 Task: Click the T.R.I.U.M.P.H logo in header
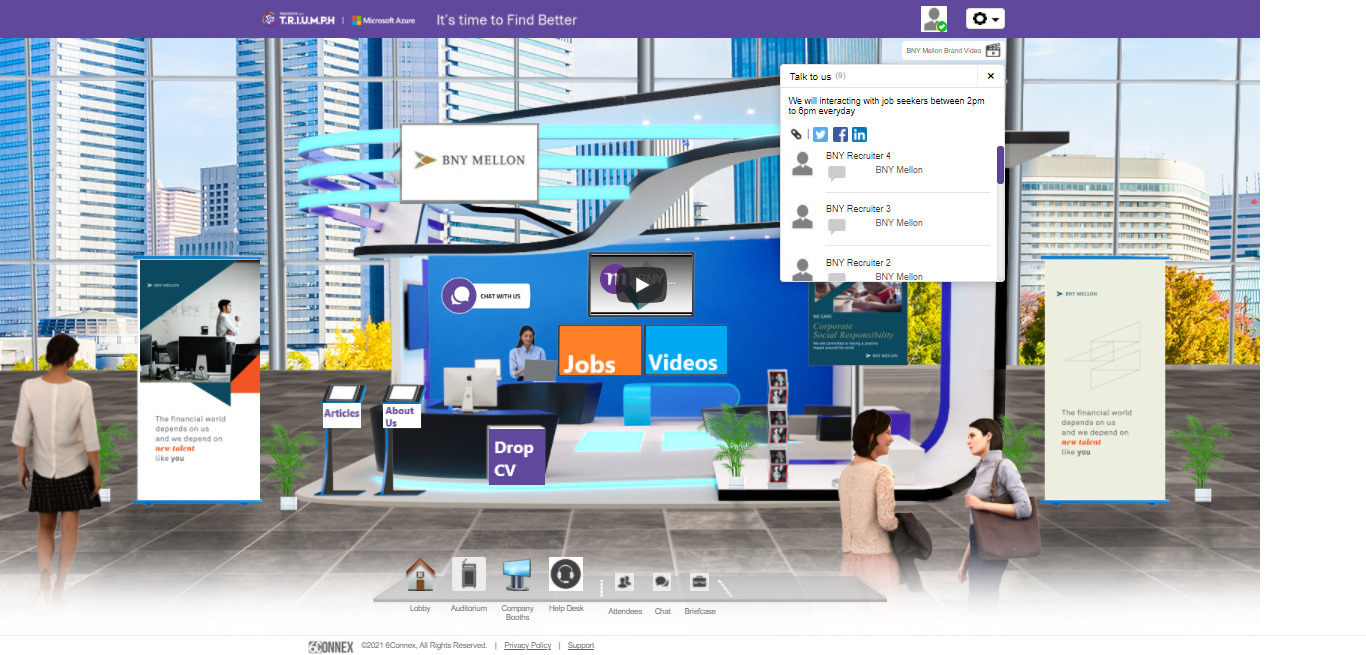point(297,19)
